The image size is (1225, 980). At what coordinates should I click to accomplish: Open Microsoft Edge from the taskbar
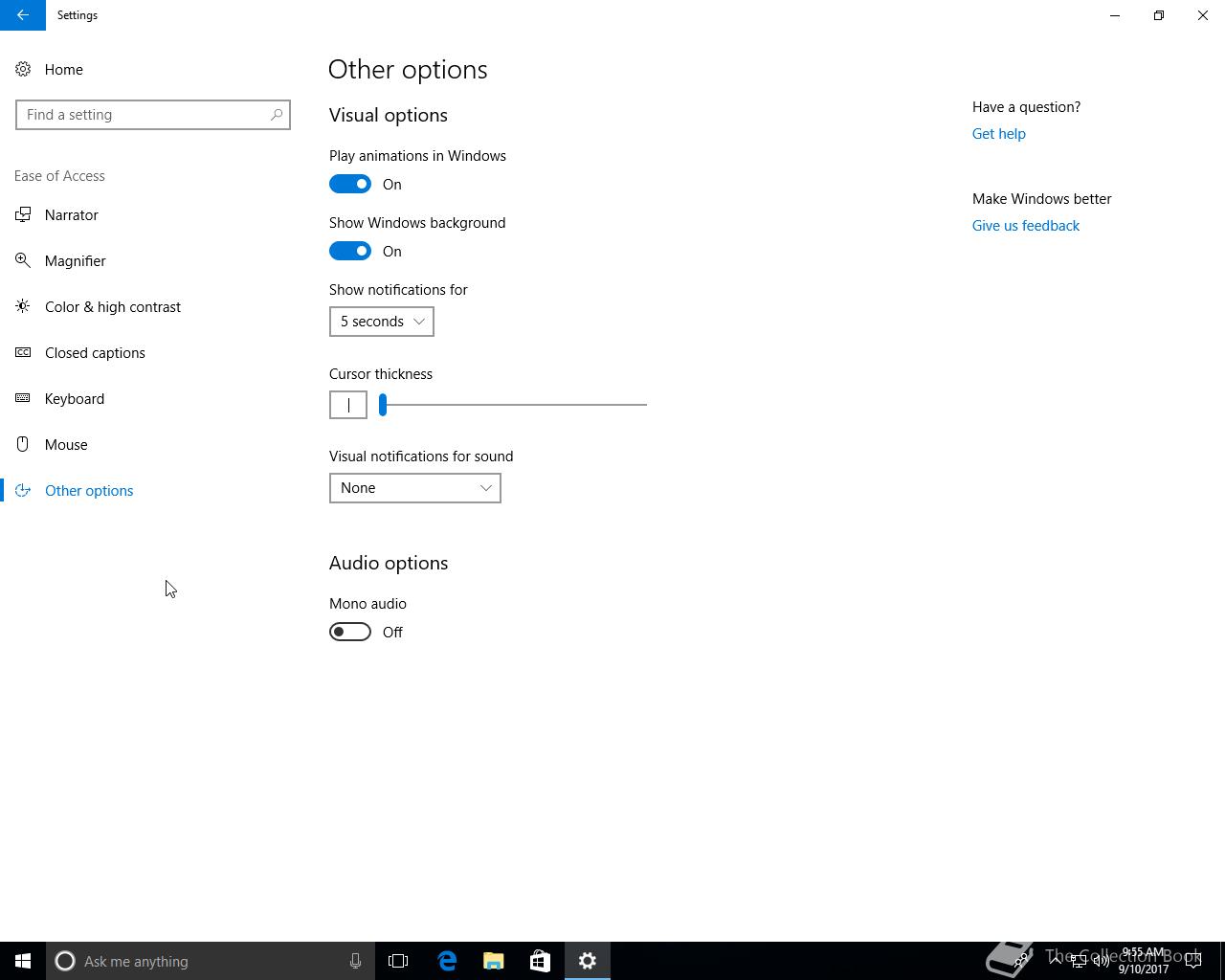[x=447, y=961]
